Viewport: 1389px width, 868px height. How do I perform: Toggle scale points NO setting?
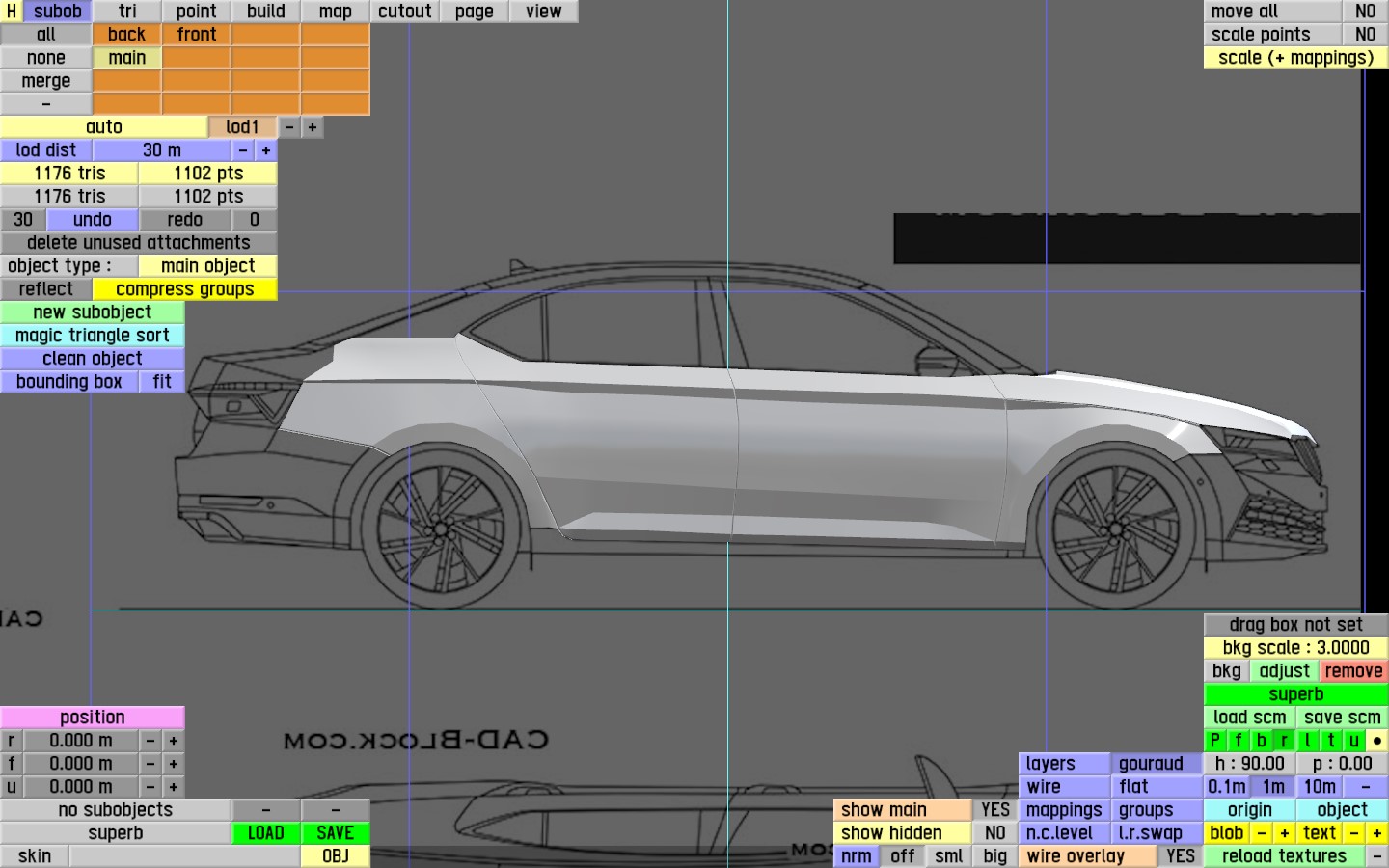coord(1366,35)
